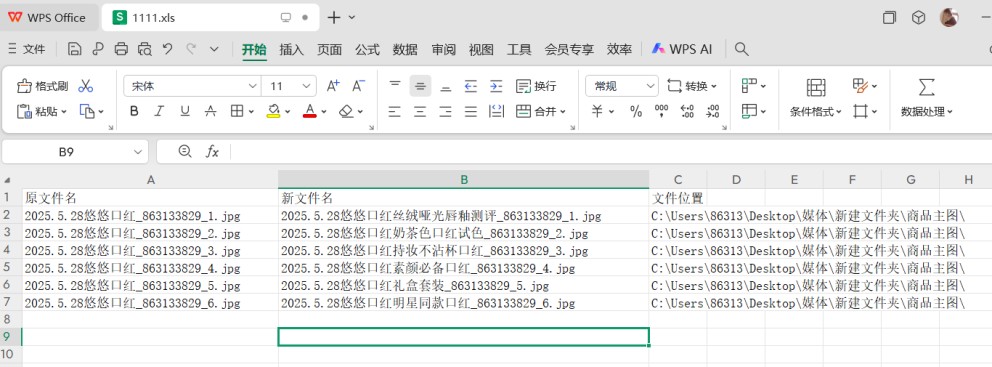Click the Name Box showing B9
This screenshot has height=367, width=992.
tap(75, 152)
